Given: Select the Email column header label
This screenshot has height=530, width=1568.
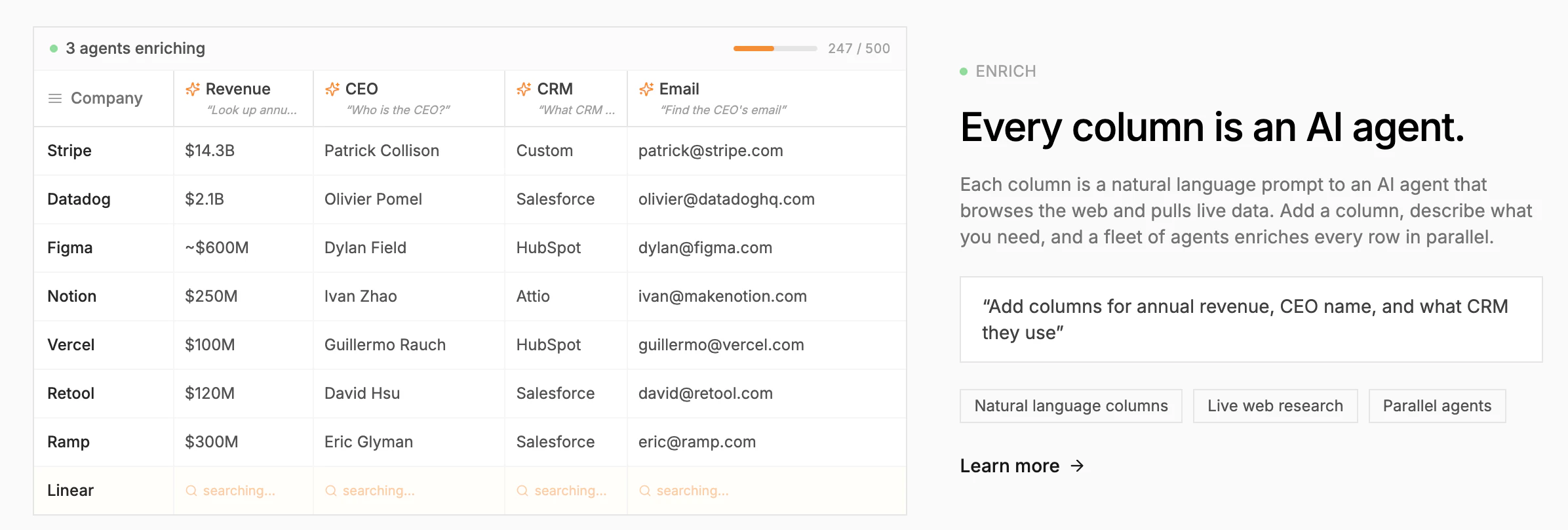Looking at the screenshot, I should pos(679,89).
